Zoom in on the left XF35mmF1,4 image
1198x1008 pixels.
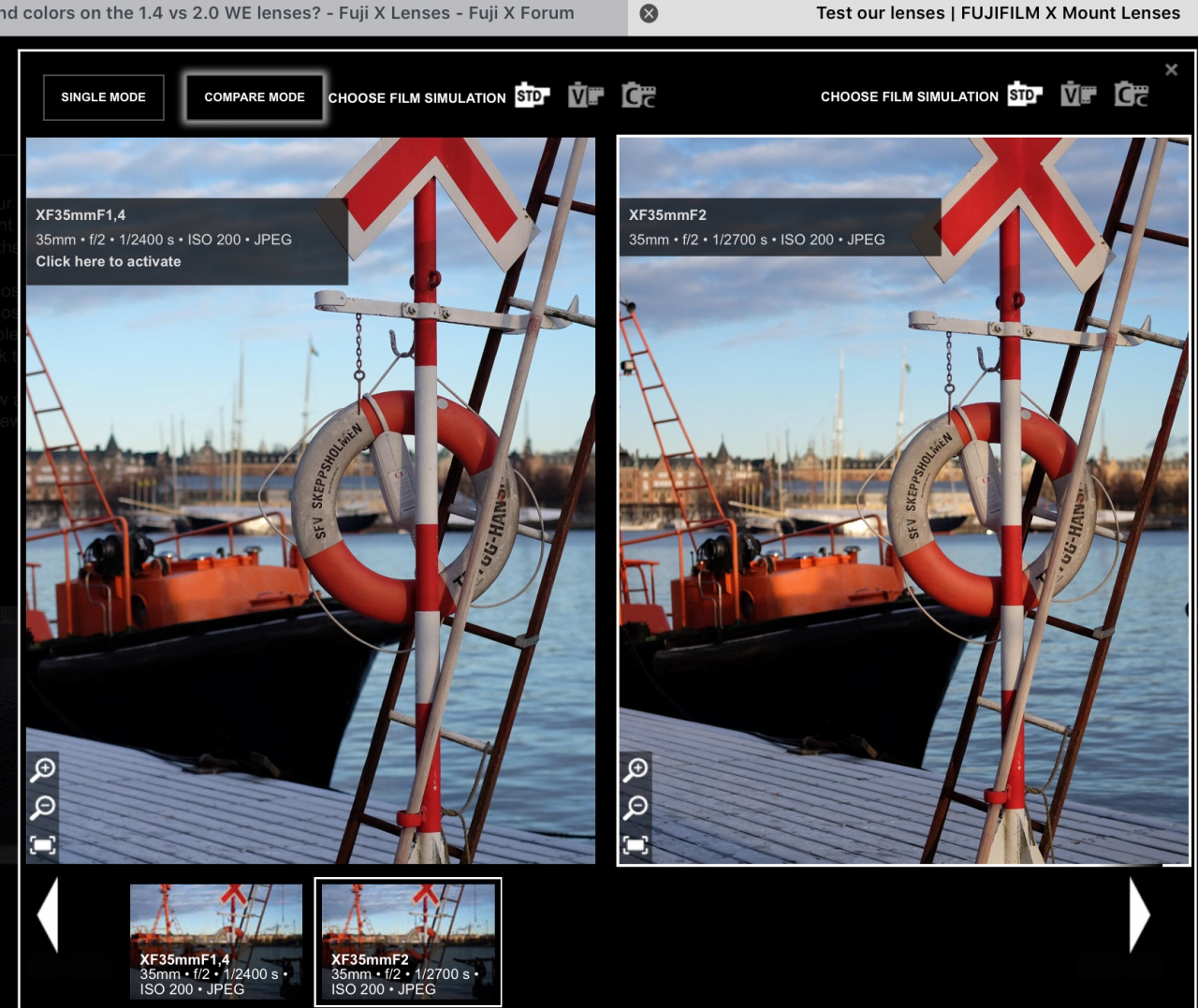click(x=43, y=769)
